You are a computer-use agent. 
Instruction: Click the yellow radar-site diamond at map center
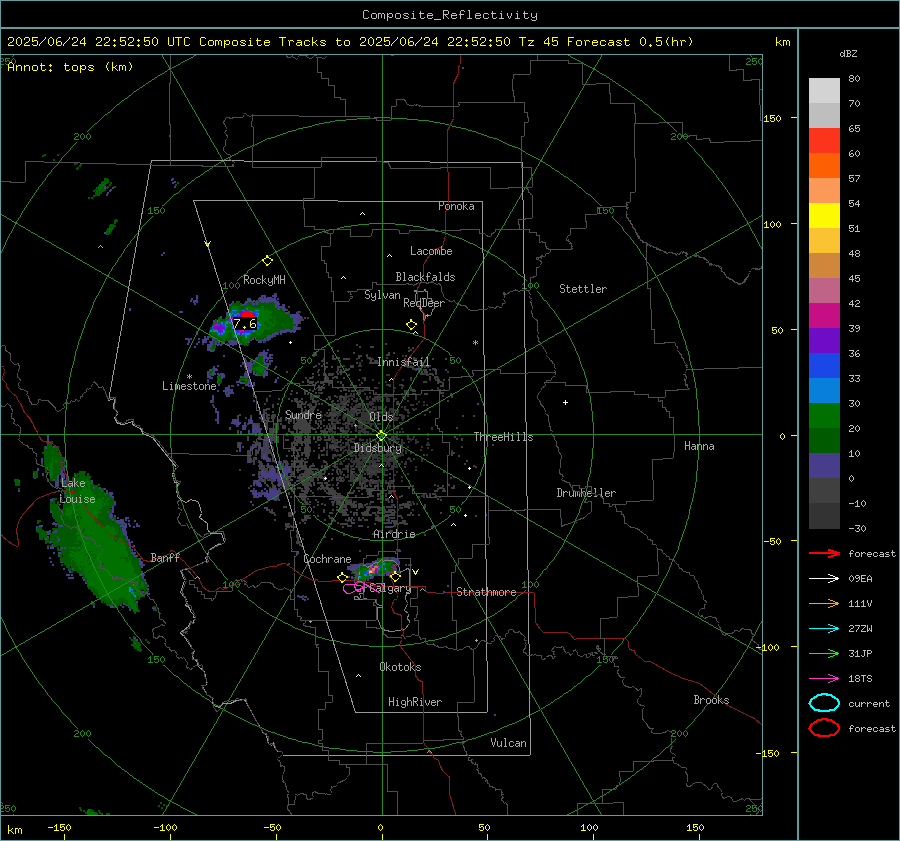coord(382,436)
